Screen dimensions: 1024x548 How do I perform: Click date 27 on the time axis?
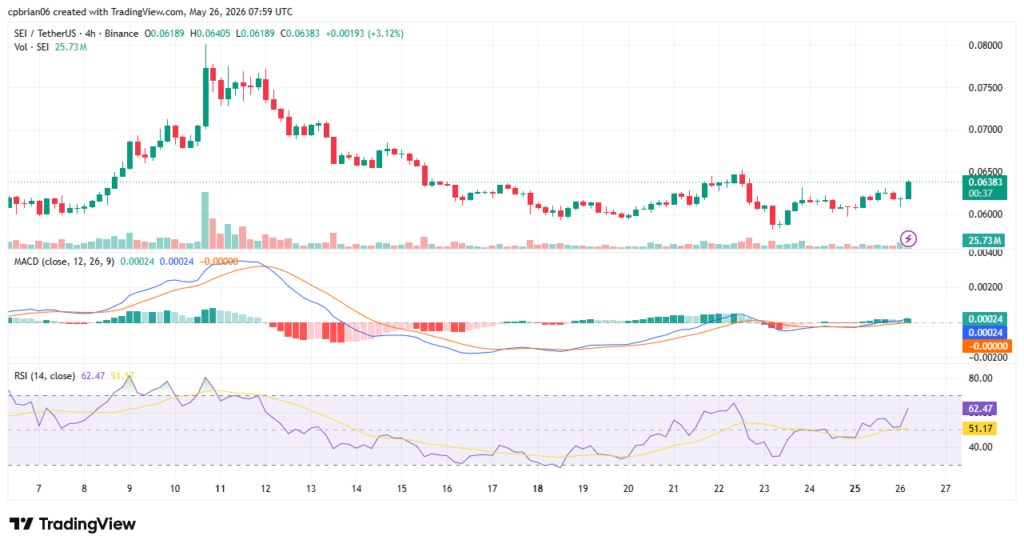click(945, 488)
